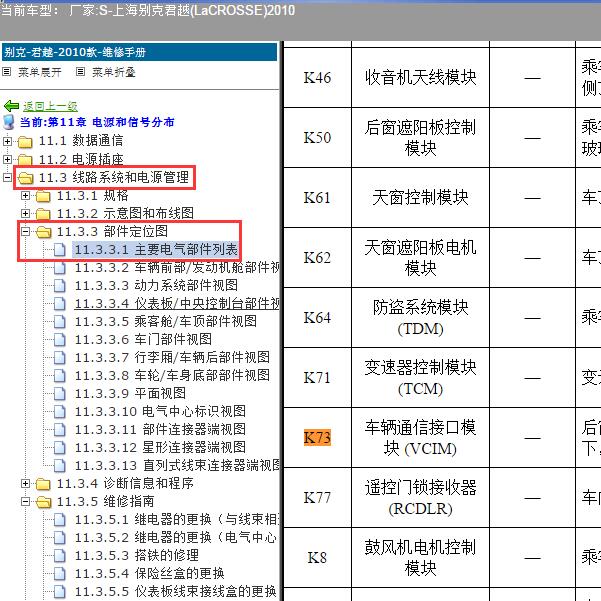Open 11.3.5.2 继电器的更换(电气中心) page

pos(176,537)
